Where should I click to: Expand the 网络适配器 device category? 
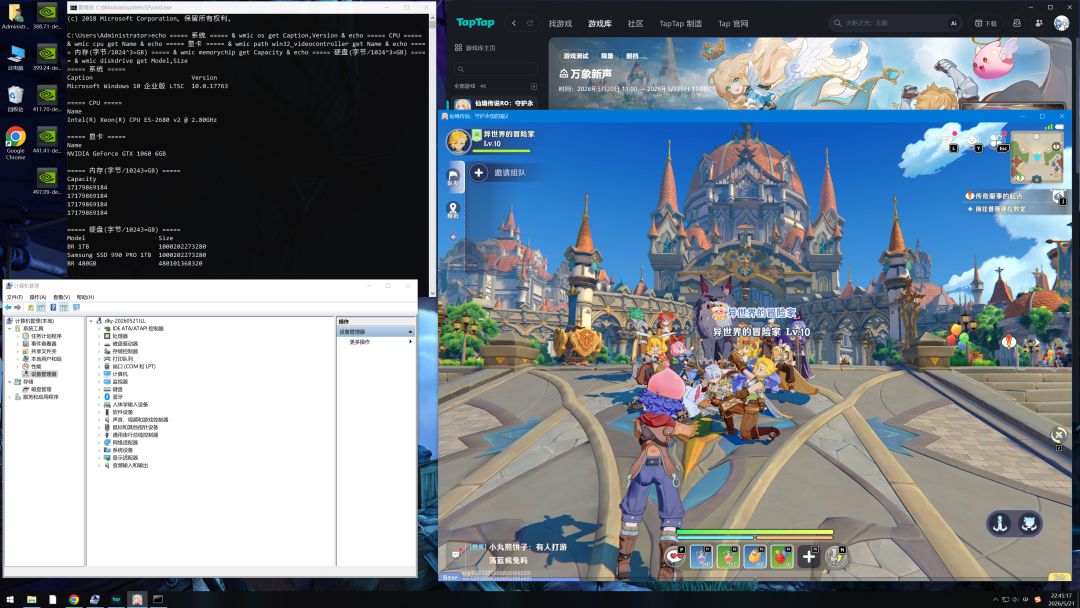[99, 442]
